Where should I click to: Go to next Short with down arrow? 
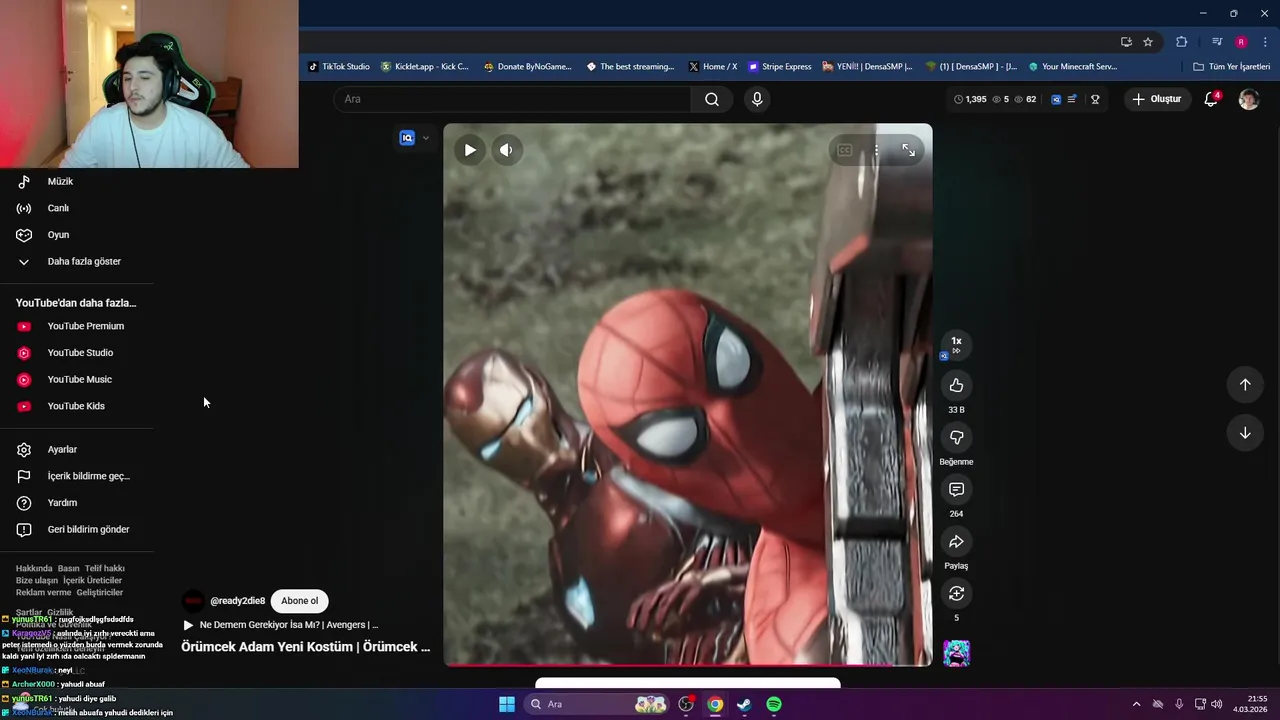click(1245, 433)
